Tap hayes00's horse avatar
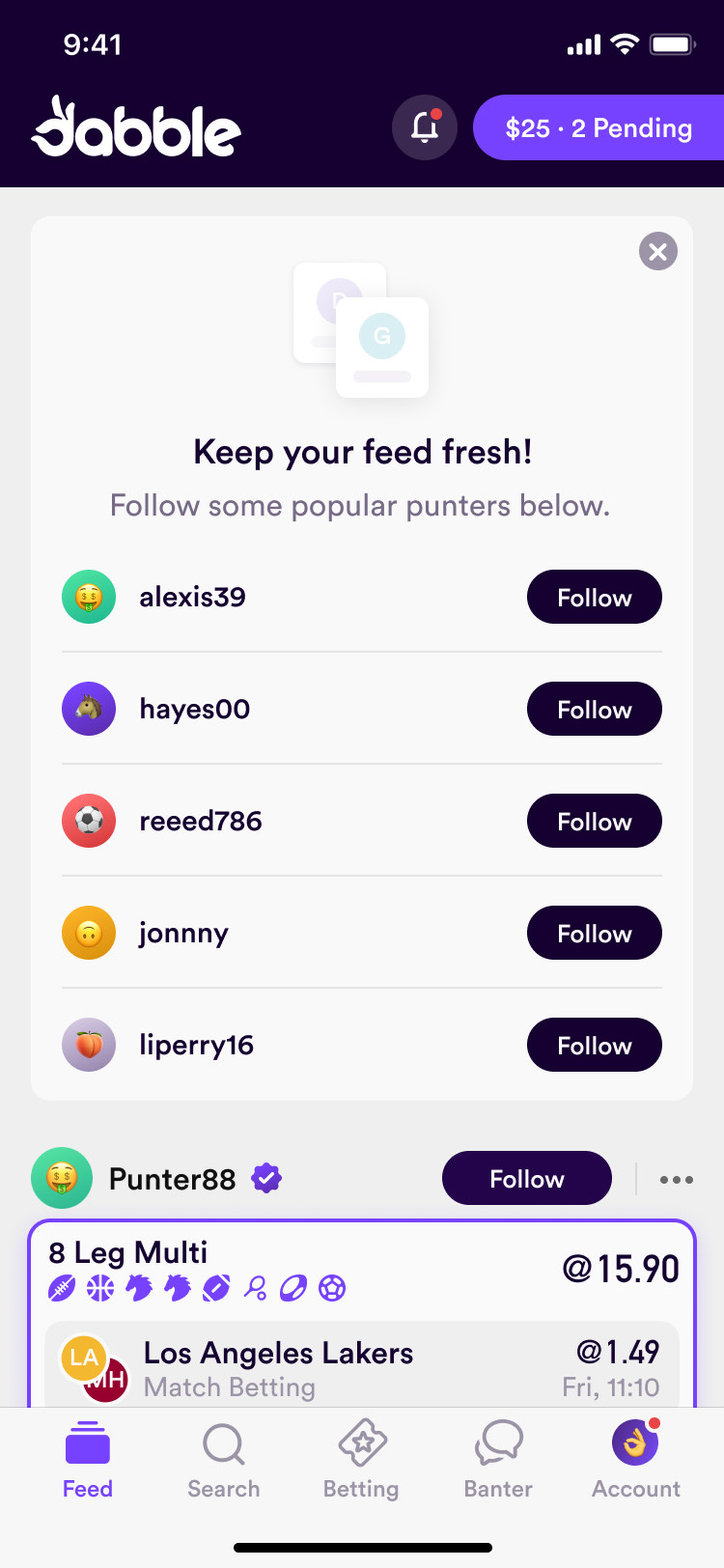This screenshot has width=724, height=1568. (89, 709)
